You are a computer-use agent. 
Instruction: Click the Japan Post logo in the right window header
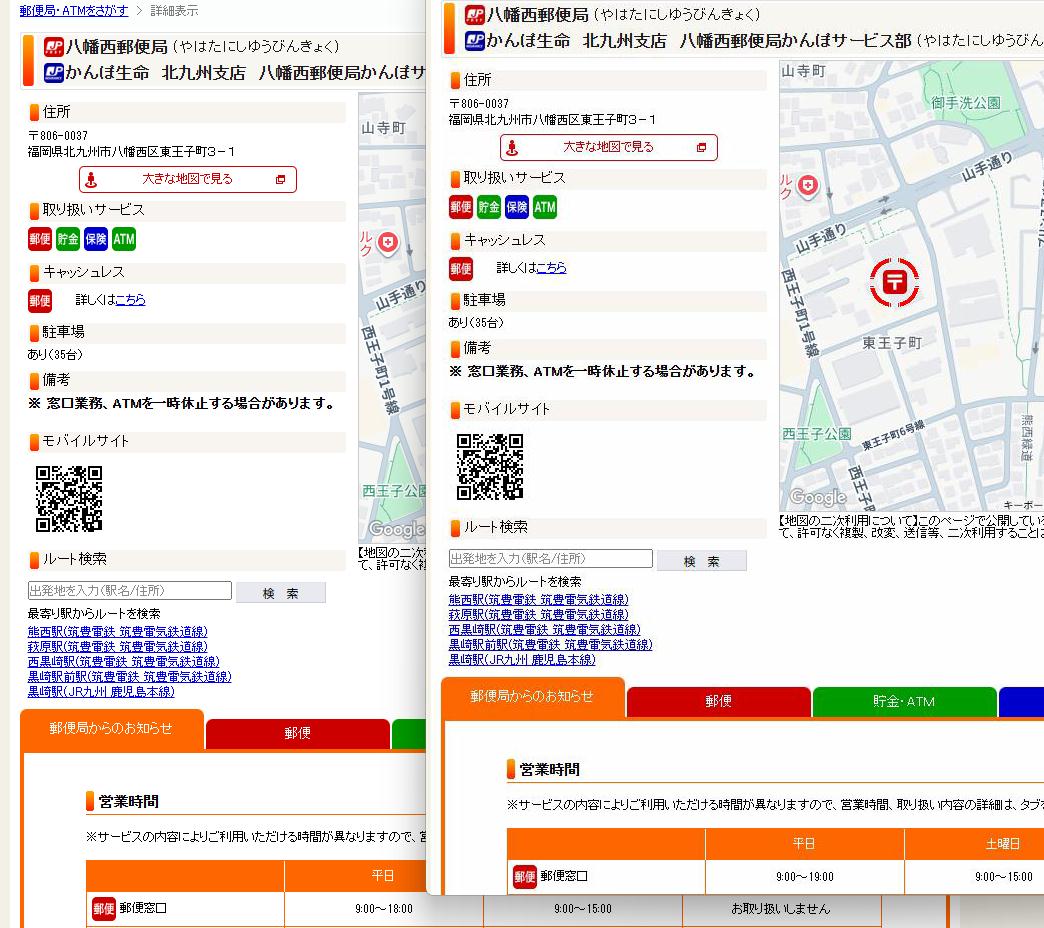coord(475,15)
